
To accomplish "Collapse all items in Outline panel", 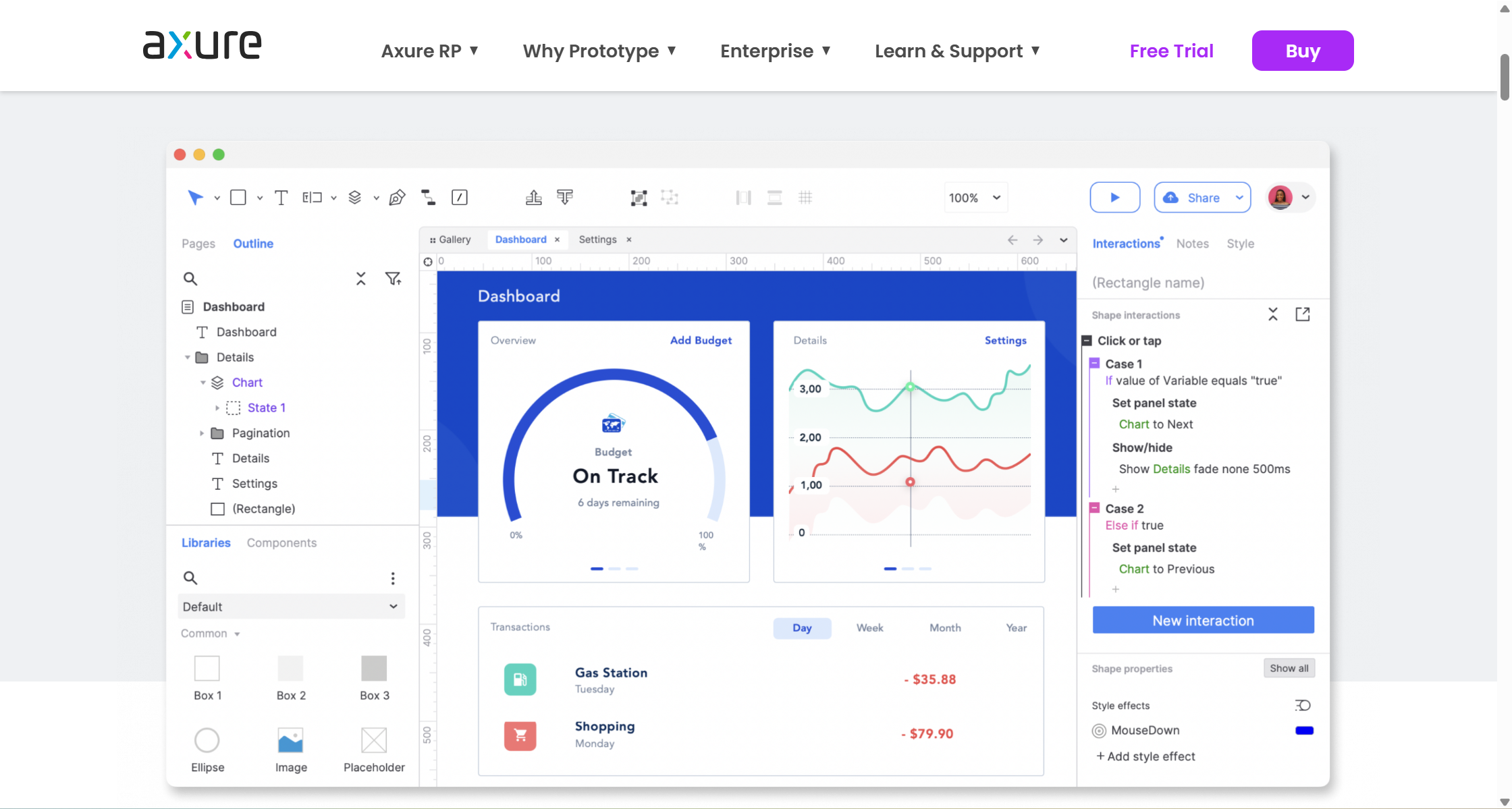I will tap(361, 279).
